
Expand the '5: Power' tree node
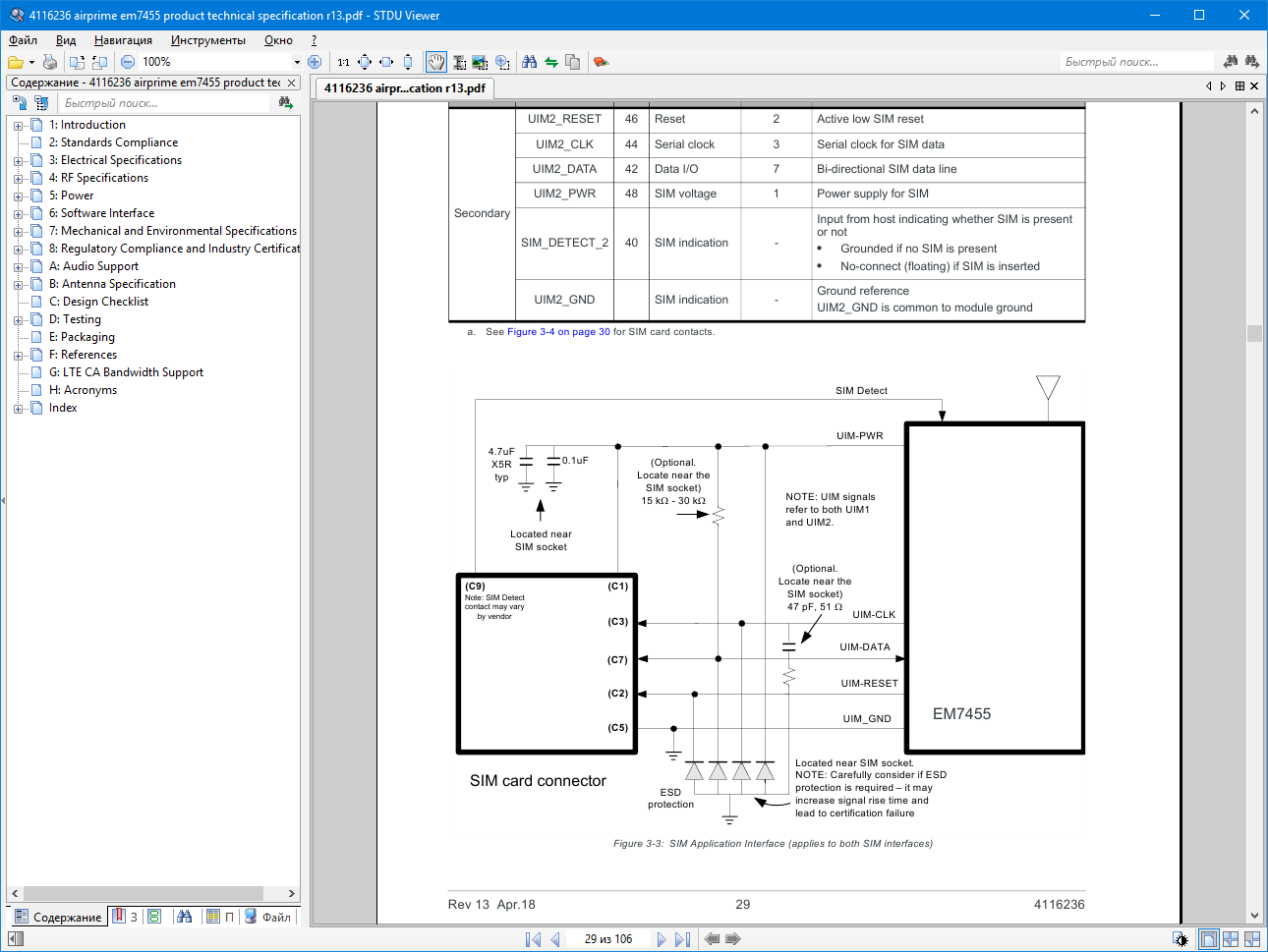click(18, 196)
